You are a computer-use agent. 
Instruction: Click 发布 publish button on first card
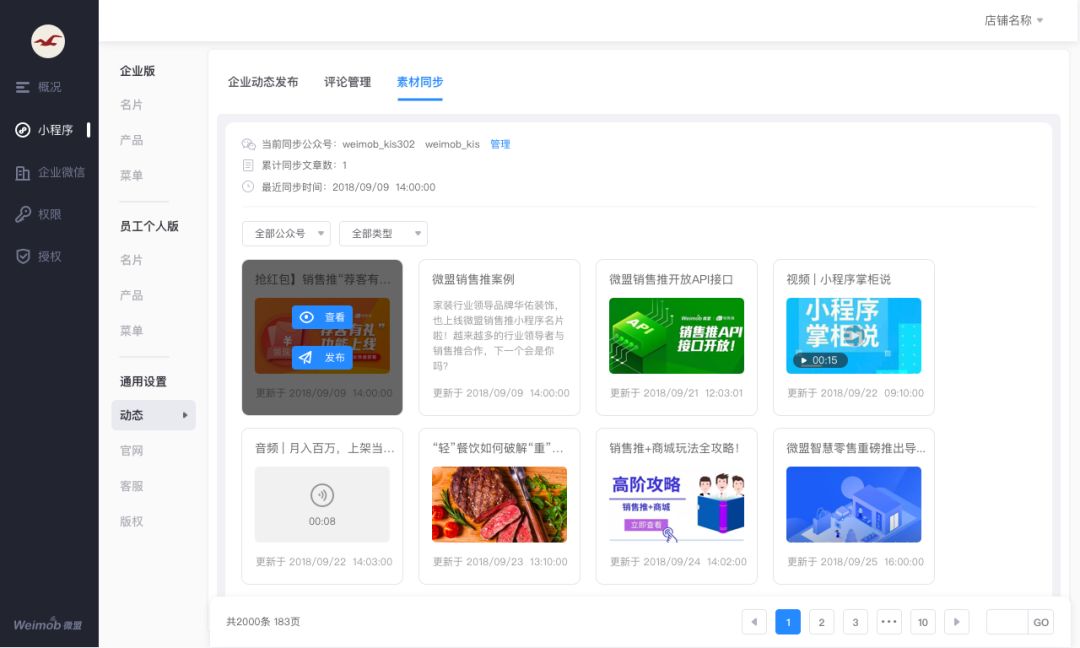pyautogui.click(x=322, y=357)
